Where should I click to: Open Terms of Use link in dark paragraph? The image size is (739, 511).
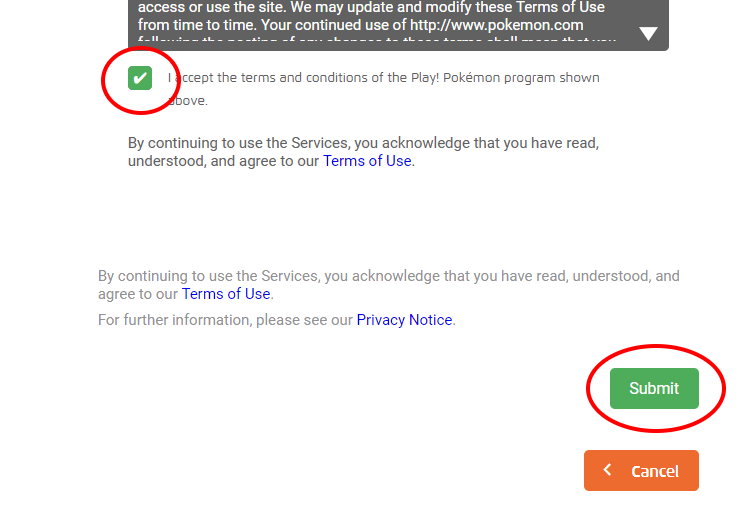[x=367, y=160]
